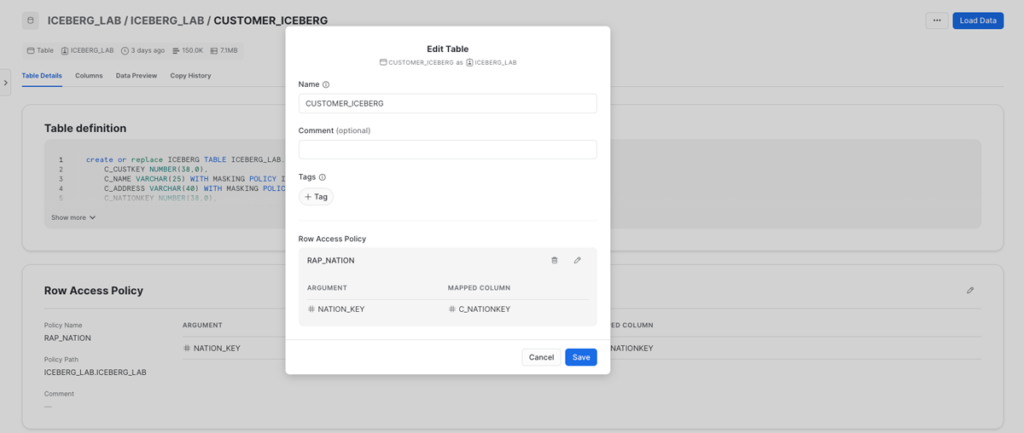
Task: Open the three-dots more options menu
Action: click(x=936, y=20)
